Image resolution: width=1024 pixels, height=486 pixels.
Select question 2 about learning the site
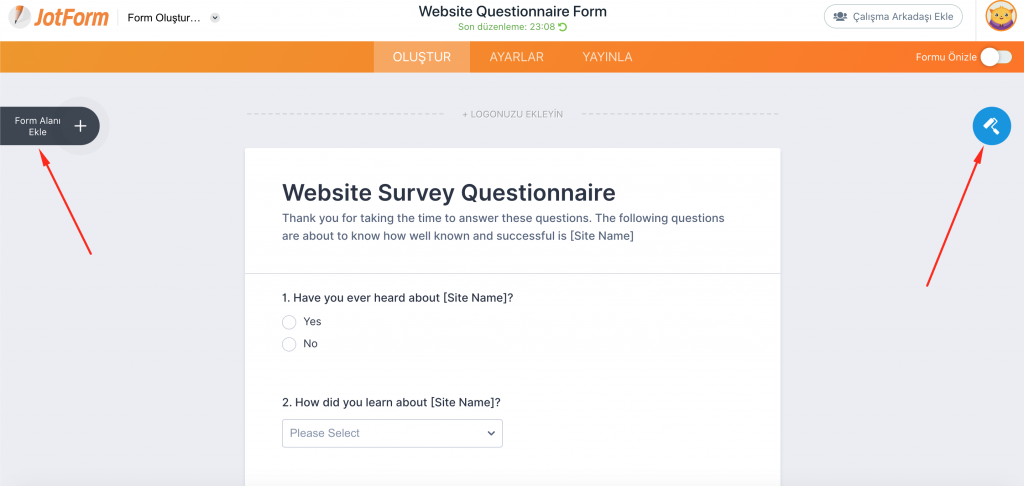pyautogui.click(x=391, y=402)
